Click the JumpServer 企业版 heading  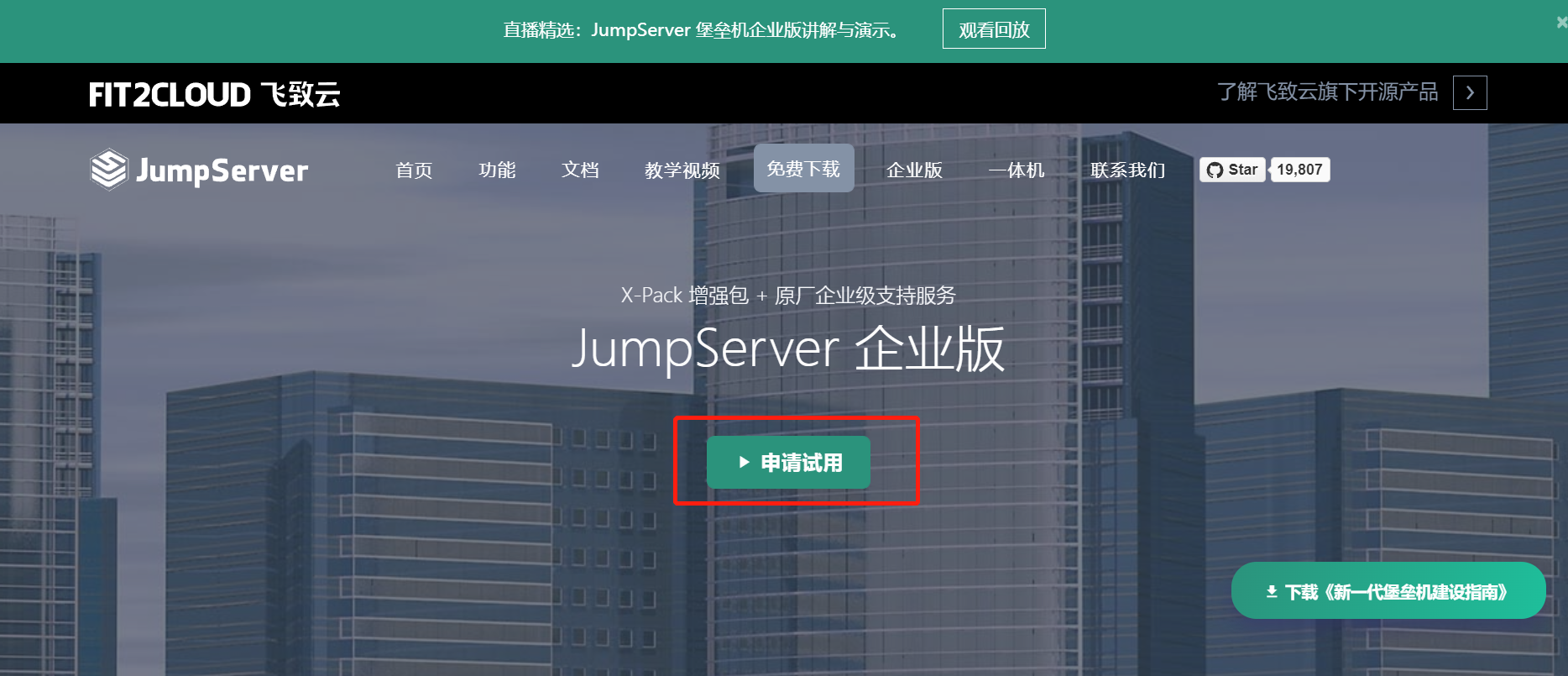click(x=787, y=348)
